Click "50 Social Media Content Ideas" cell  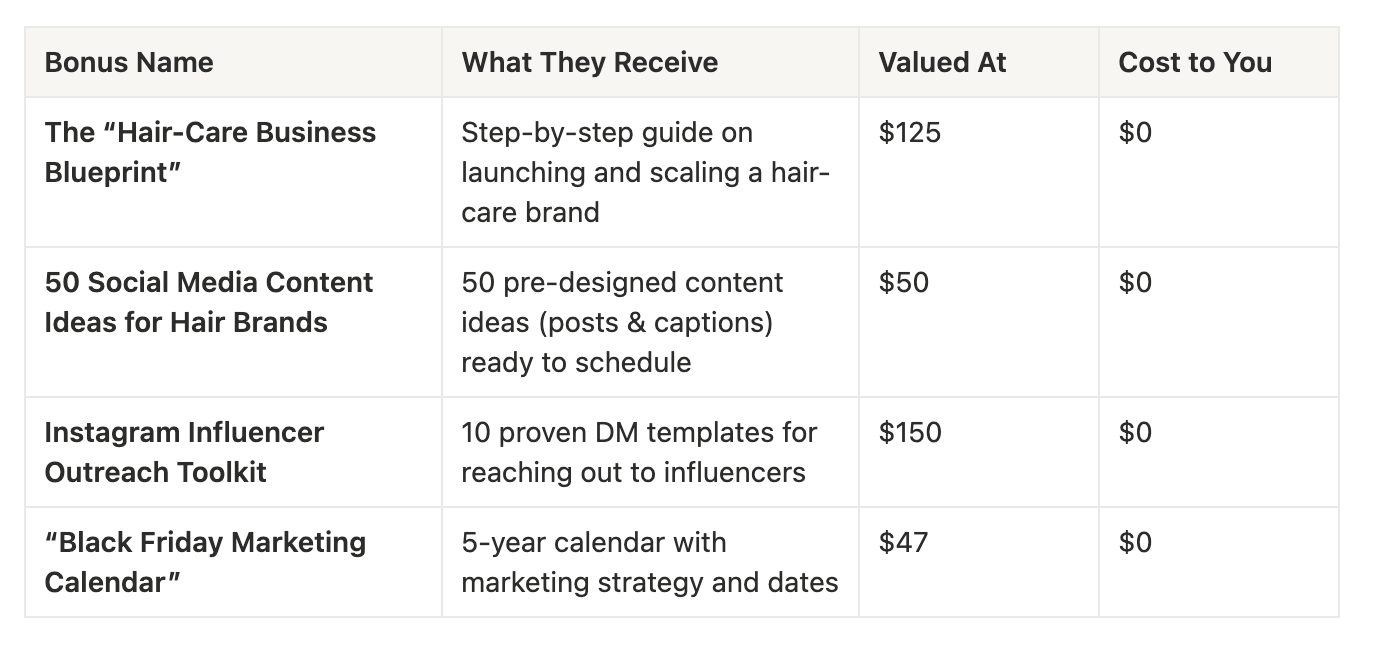pos(208,302)
